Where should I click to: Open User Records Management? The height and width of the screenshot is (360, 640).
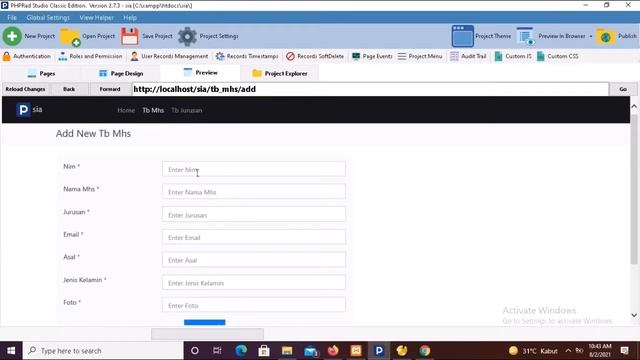pos(169,56)
